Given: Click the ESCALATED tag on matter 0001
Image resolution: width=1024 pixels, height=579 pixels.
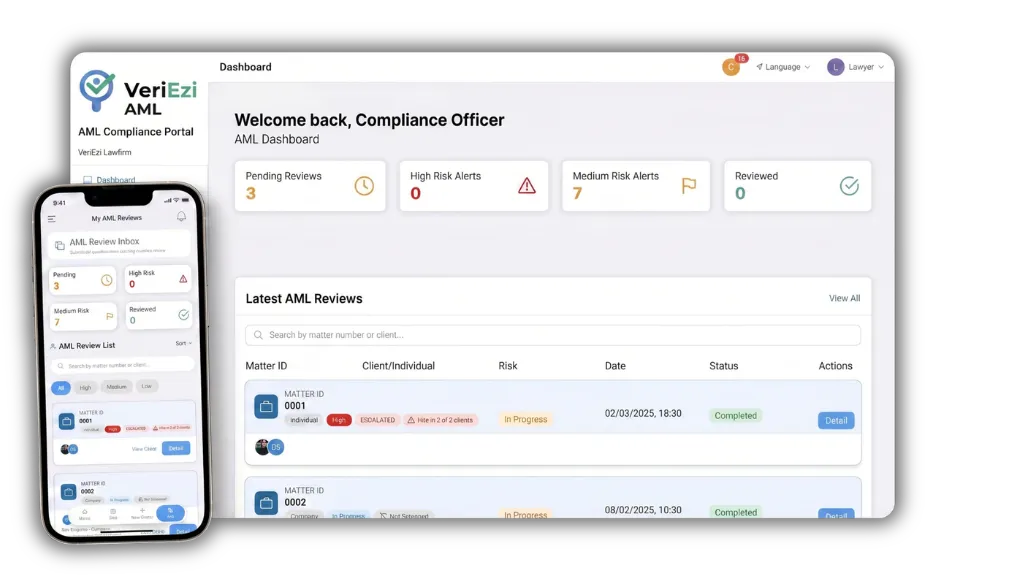Looking at the screenshot, I should [377, 420].
